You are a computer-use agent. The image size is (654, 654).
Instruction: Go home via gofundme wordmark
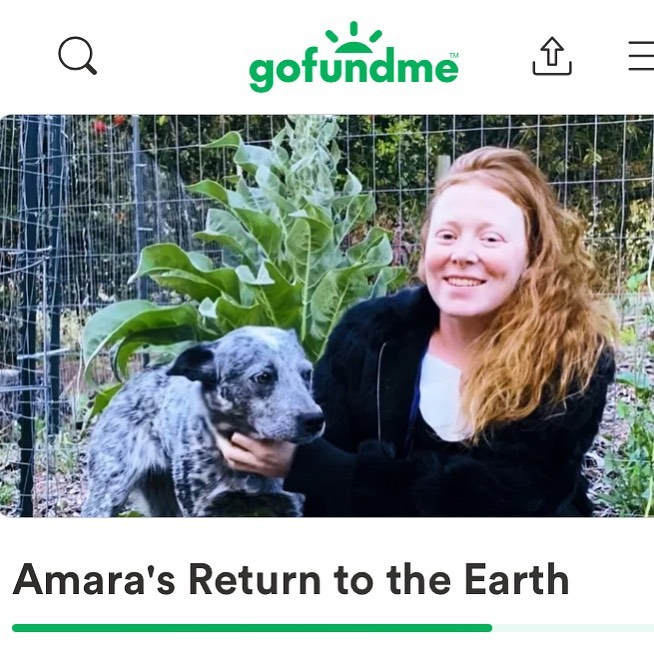[x=354, y=69]
